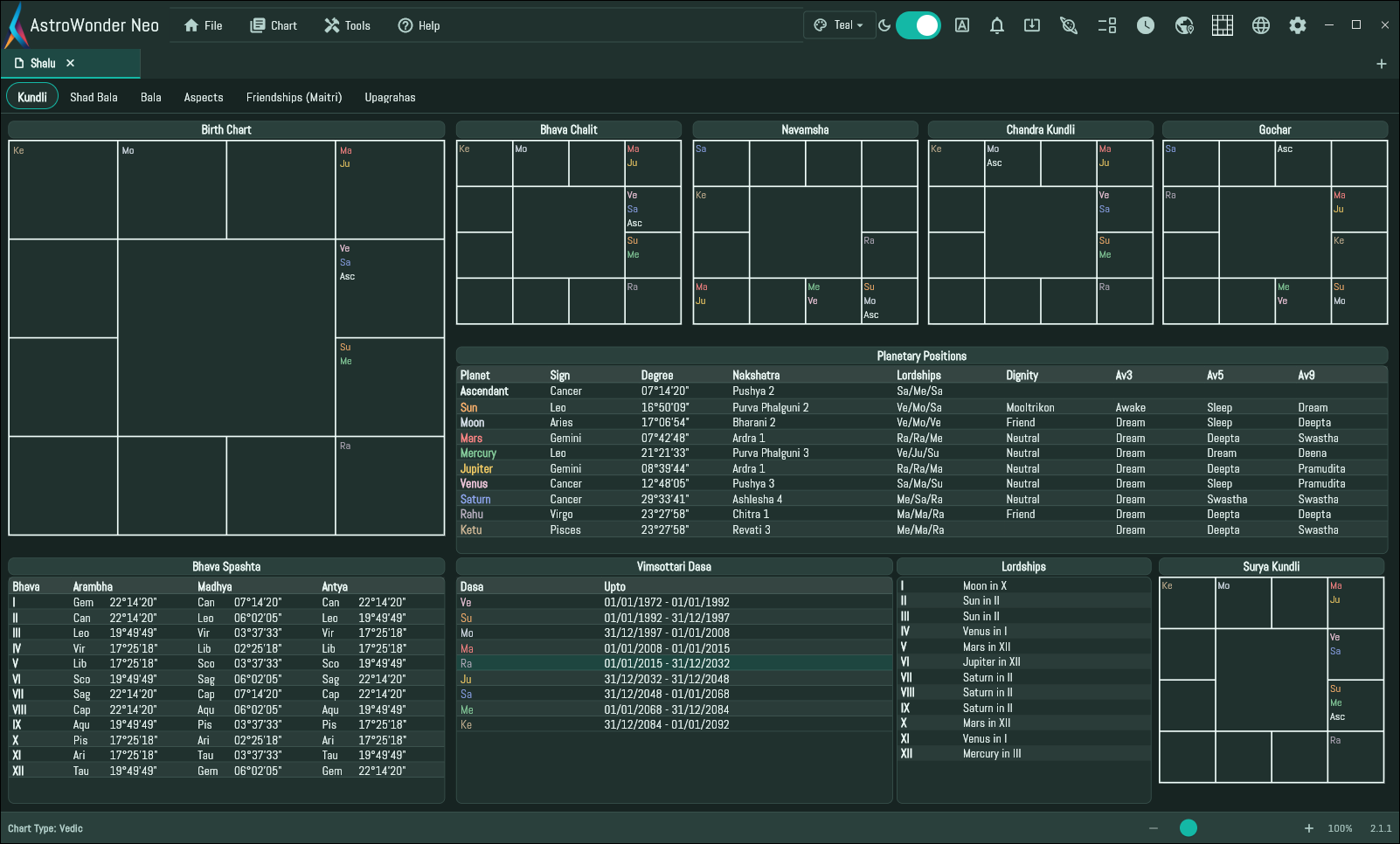This screenshot has height=844, width=1400.
Task: Click the zoom-in plus icon in the status bar
Action: click(x=1309, y=828)
